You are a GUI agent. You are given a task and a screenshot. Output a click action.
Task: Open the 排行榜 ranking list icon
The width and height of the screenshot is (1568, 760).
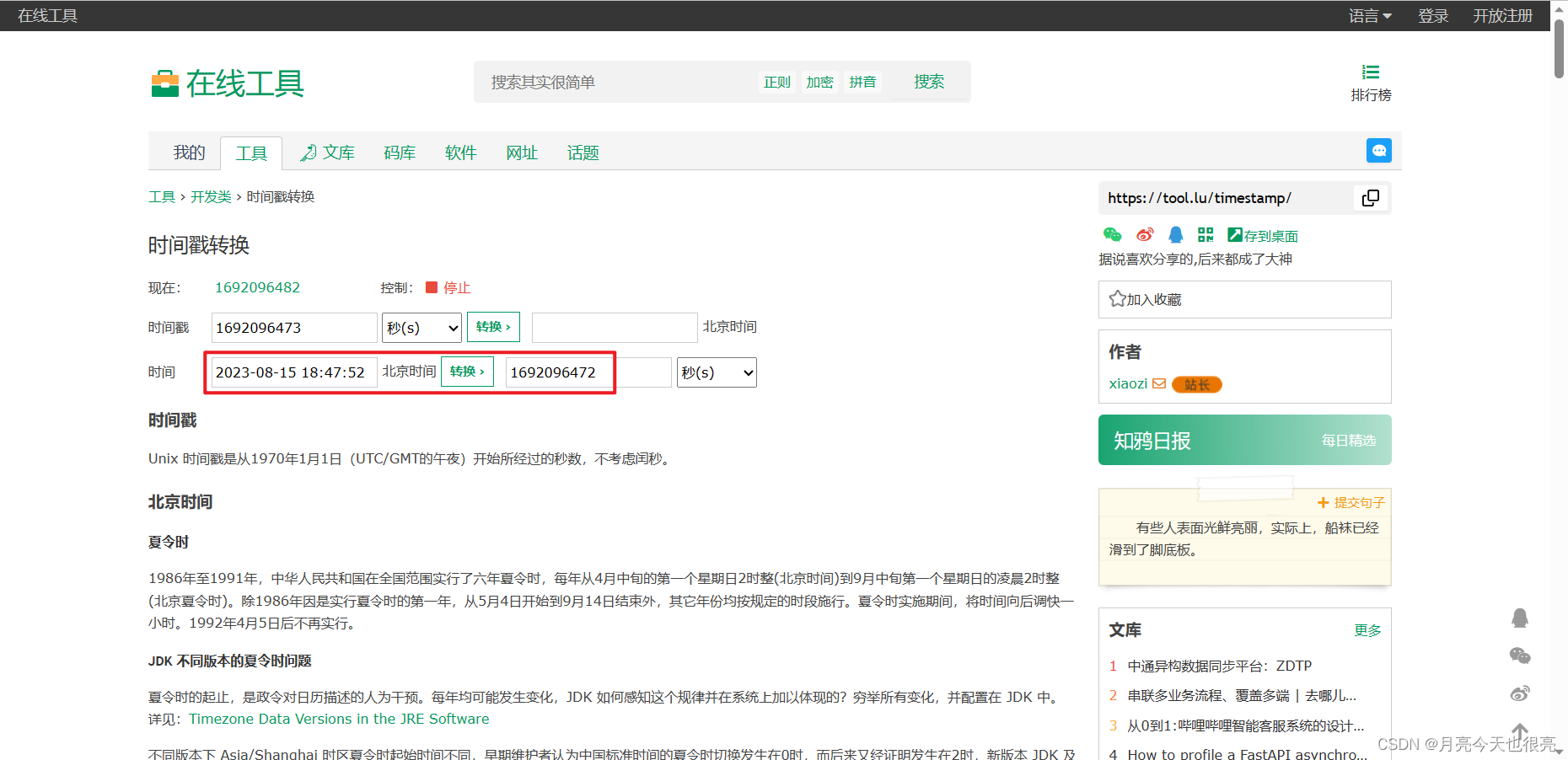(1371, 72)
